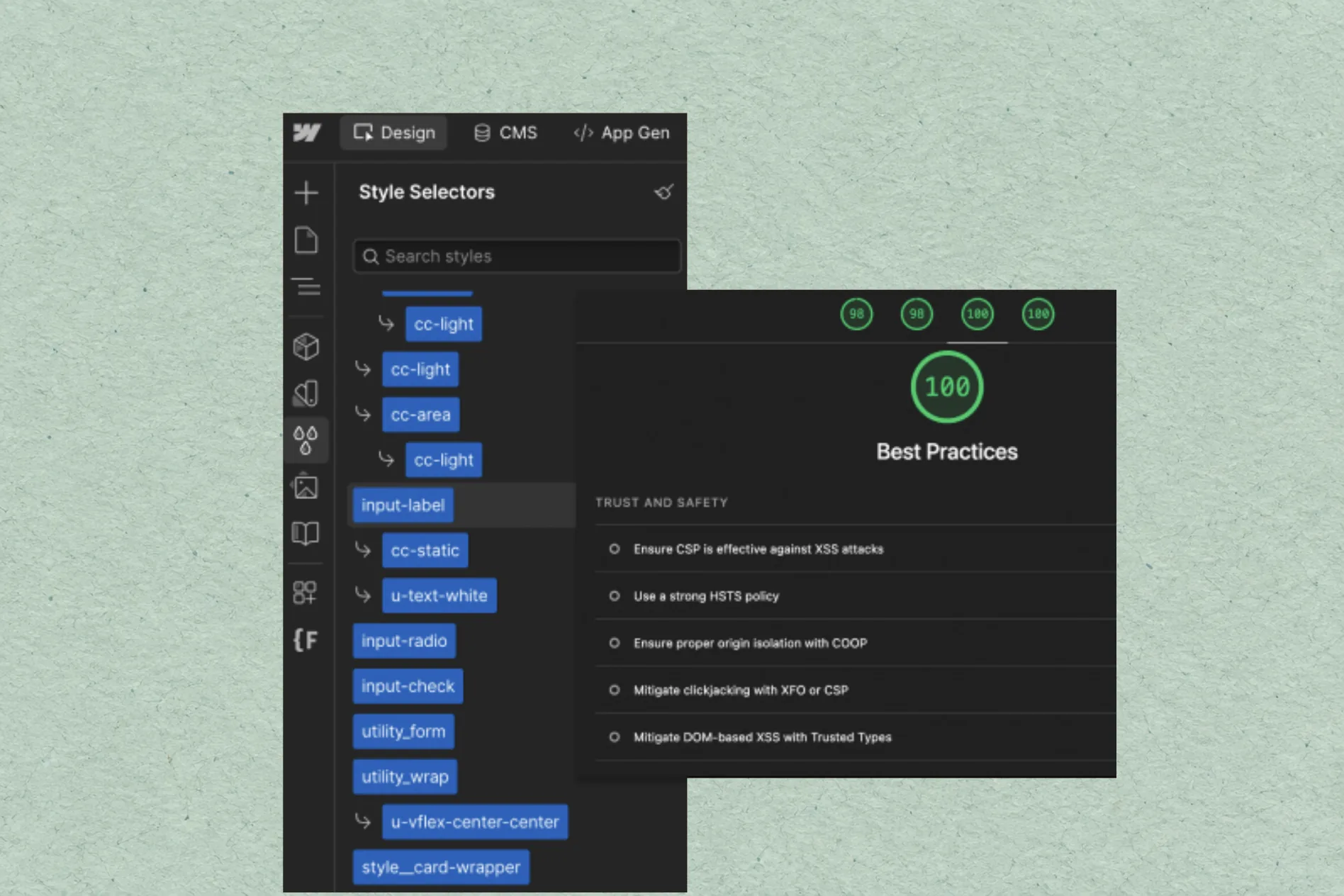The height and width of the screenshot is (896, 1344).
Task: Click the 'Best Practices' heading text
Action: (947, 452)
